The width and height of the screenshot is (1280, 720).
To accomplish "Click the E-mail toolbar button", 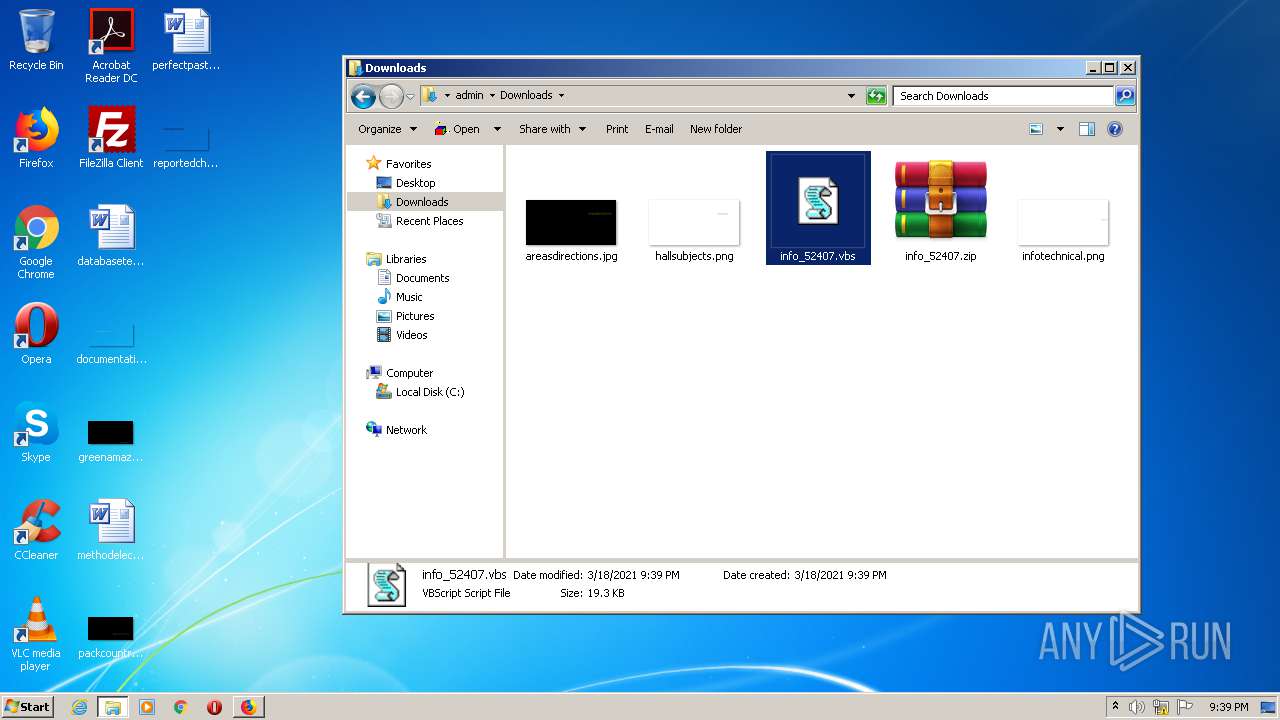I will 659,129.
